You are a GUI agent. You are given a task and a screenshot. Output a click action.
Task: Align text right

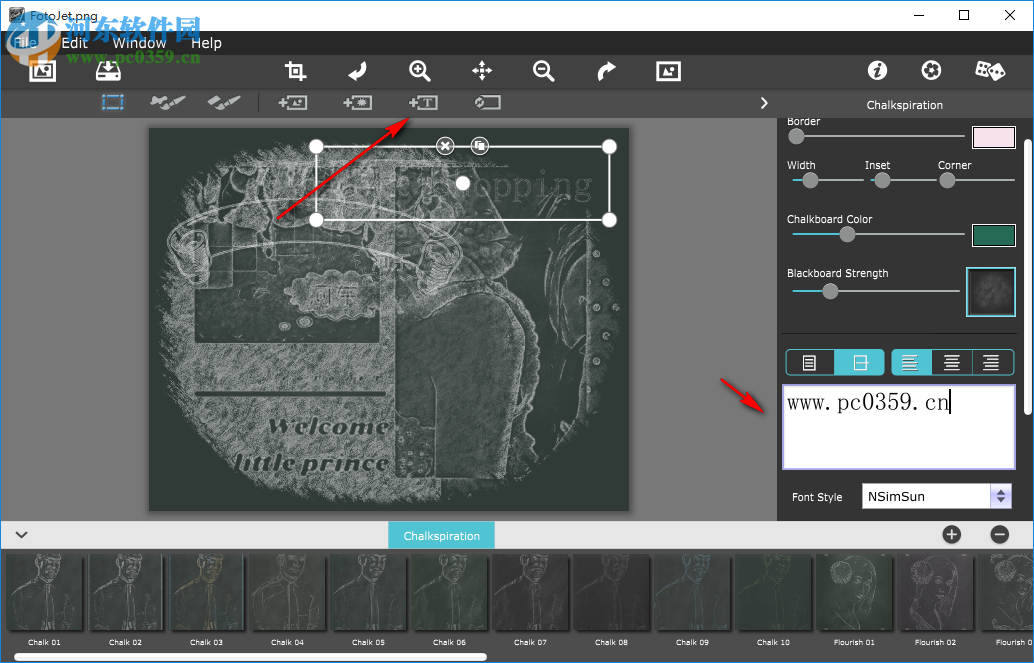pyautogui.click(x=992, y=362)
